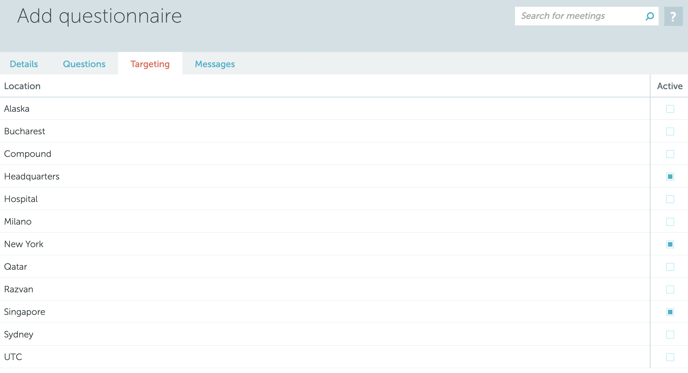
Task: Enable the Razvan Active checkbox
Action: tap(670, 290)
